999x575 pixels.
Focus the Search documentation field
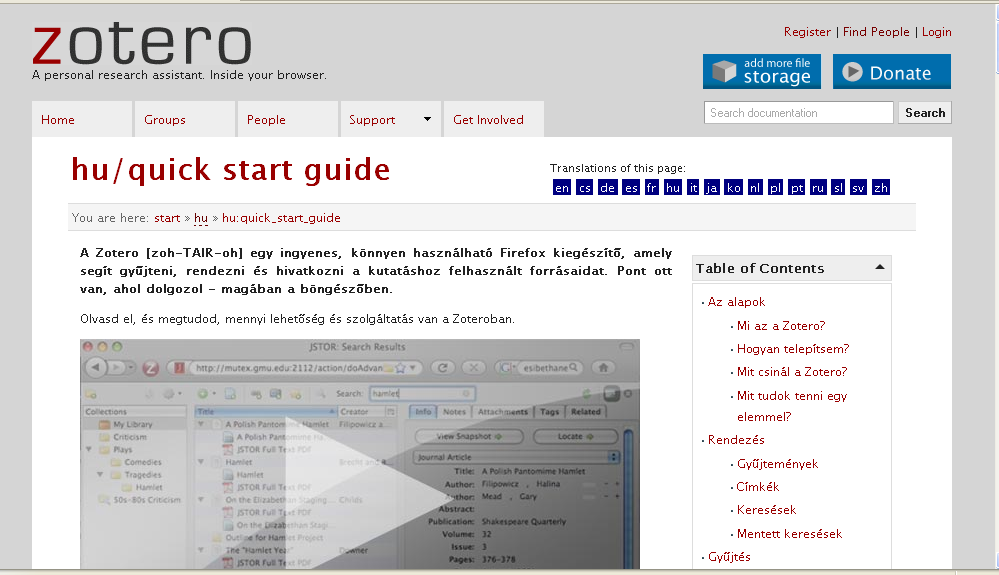pyautogui.click(x=798, y=113)
